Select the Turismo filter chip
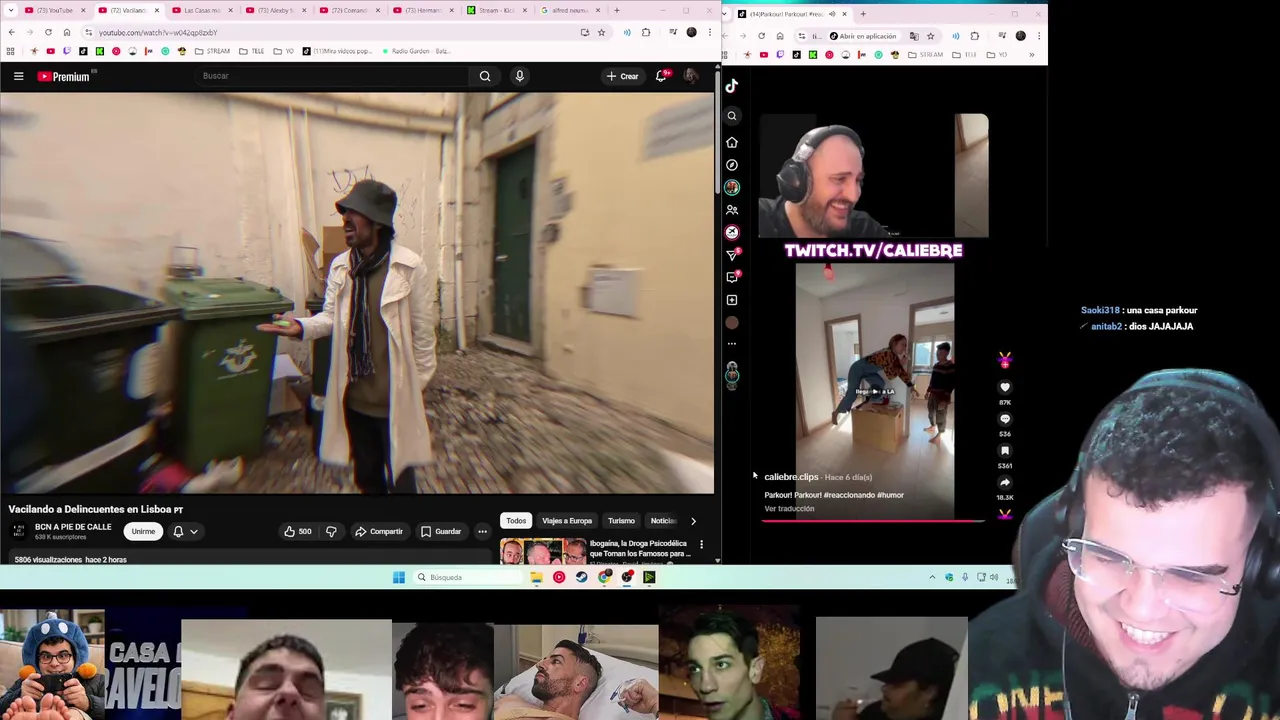The width and height of the screenshot is (1280, 720). pos(621,521)
